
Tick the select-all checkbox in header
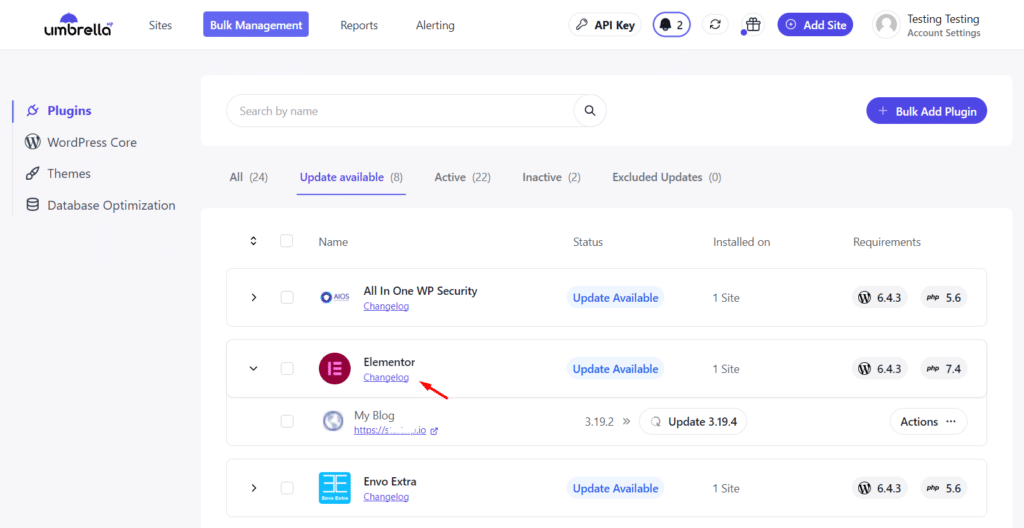click(x=287, y=241)
